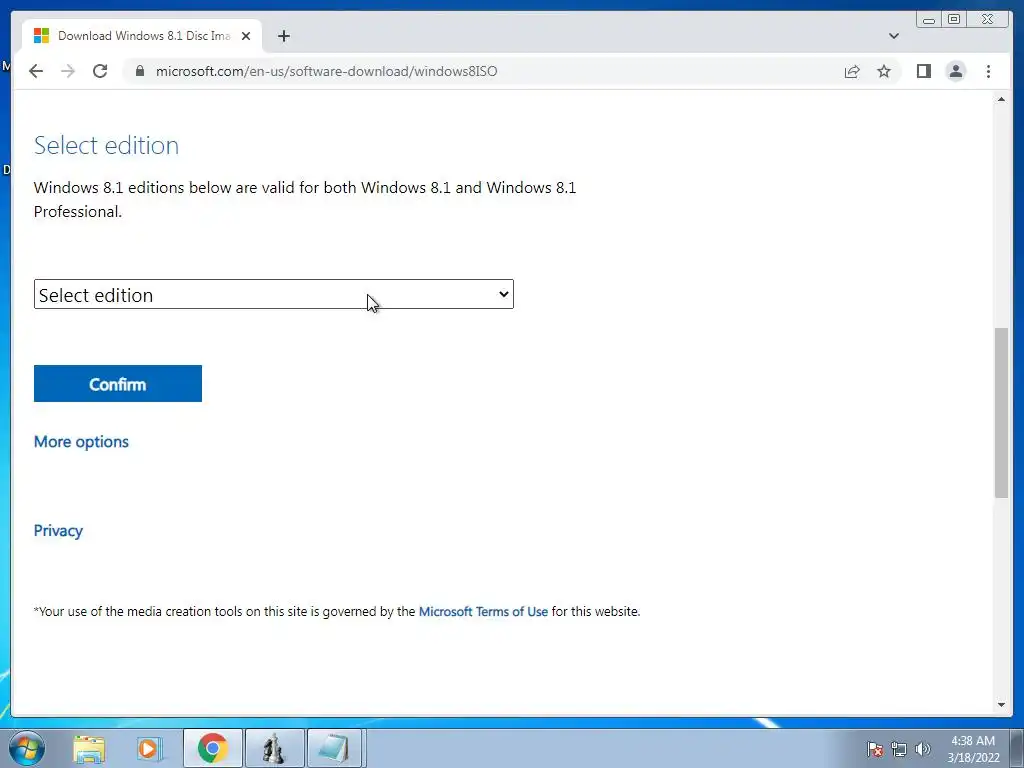Image resolution: width=1024 pixels, height=768 pixels.
Task: Close the Download Windows 8.1 tab
Action: 246,36
